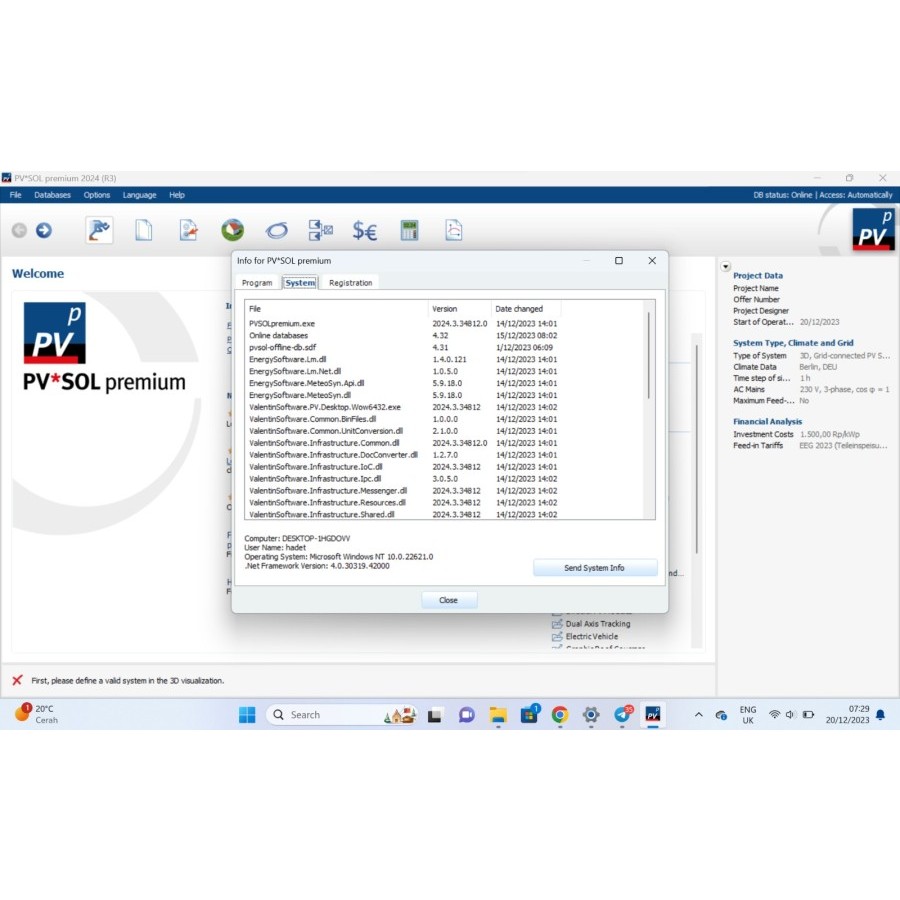900x900 pixels.
Task: Select pvsol-offline-db.sdf row
Action: (402, 348)
